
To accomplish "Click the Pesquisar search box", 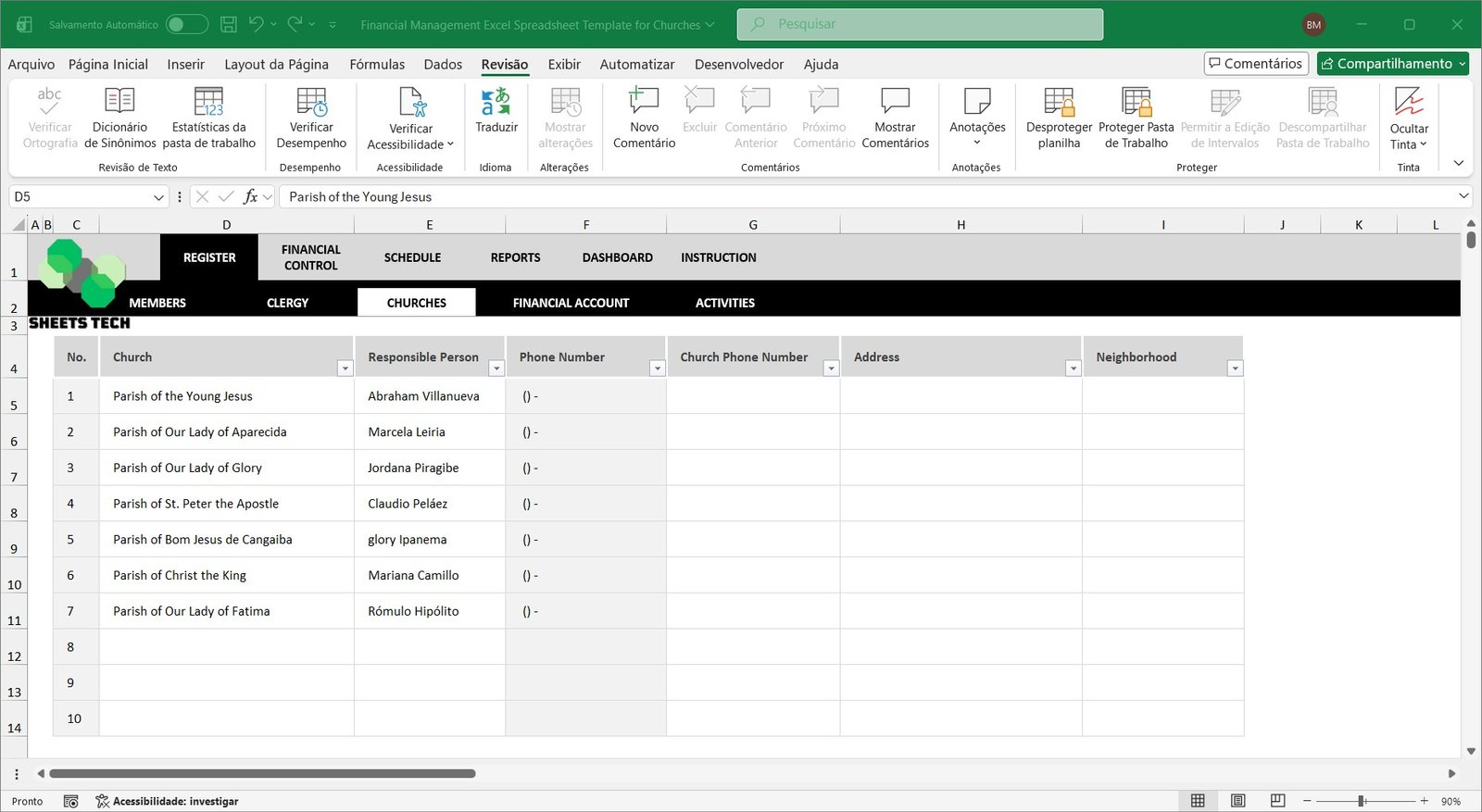I will click(x=920, y=24).
